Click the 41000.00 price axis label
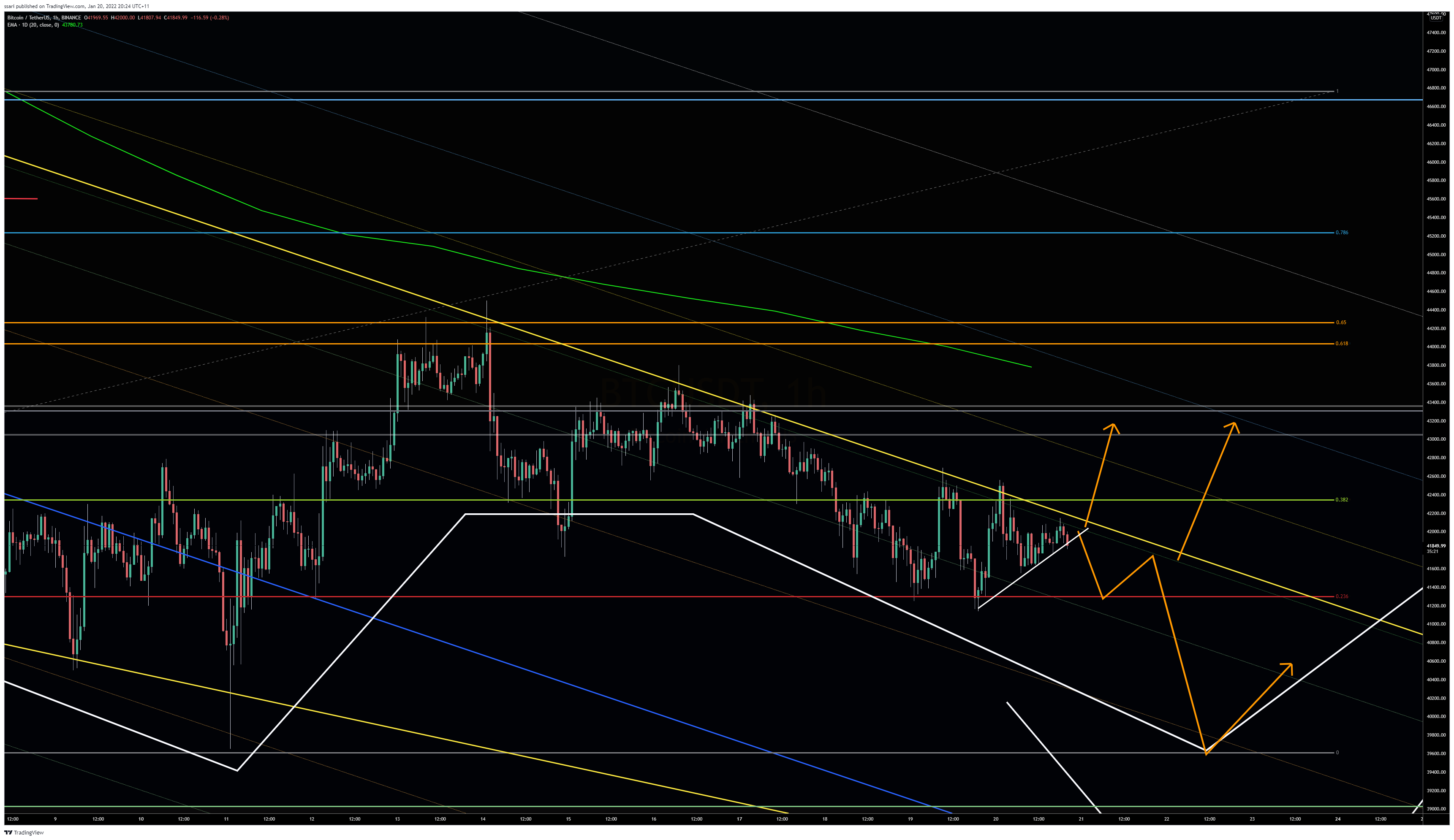 click(1436, 624)
